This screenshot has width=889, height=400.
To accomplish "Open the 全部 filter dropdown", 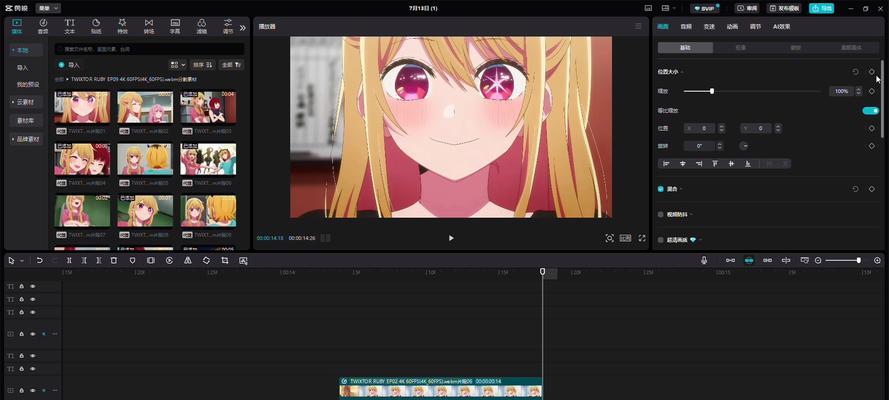I will pos(232,65).
